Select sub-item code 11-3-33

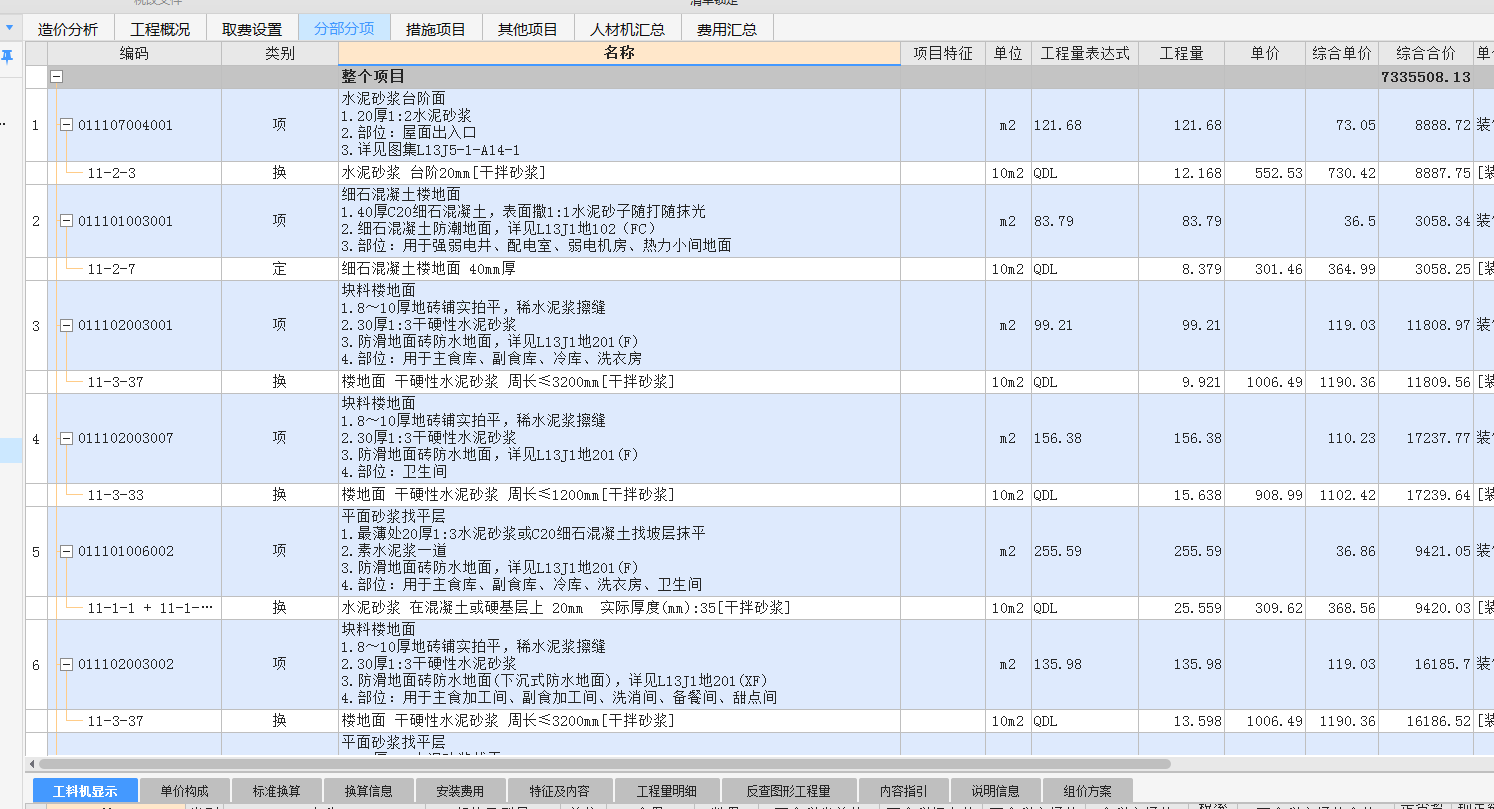(116, 494)
